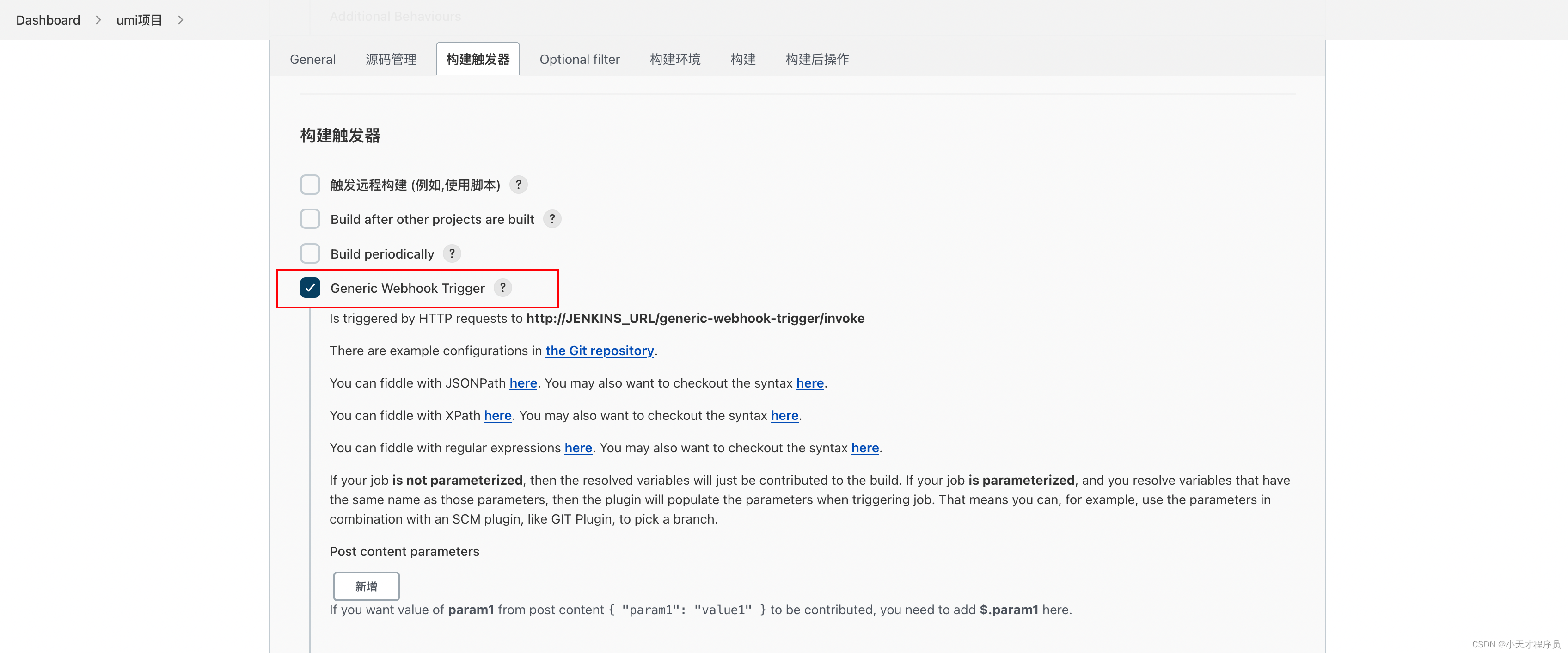Screen dimensions: 1568x653
Task: Switch to Optional filter tab
Action: pyautogui.click(x=580, y=59)
